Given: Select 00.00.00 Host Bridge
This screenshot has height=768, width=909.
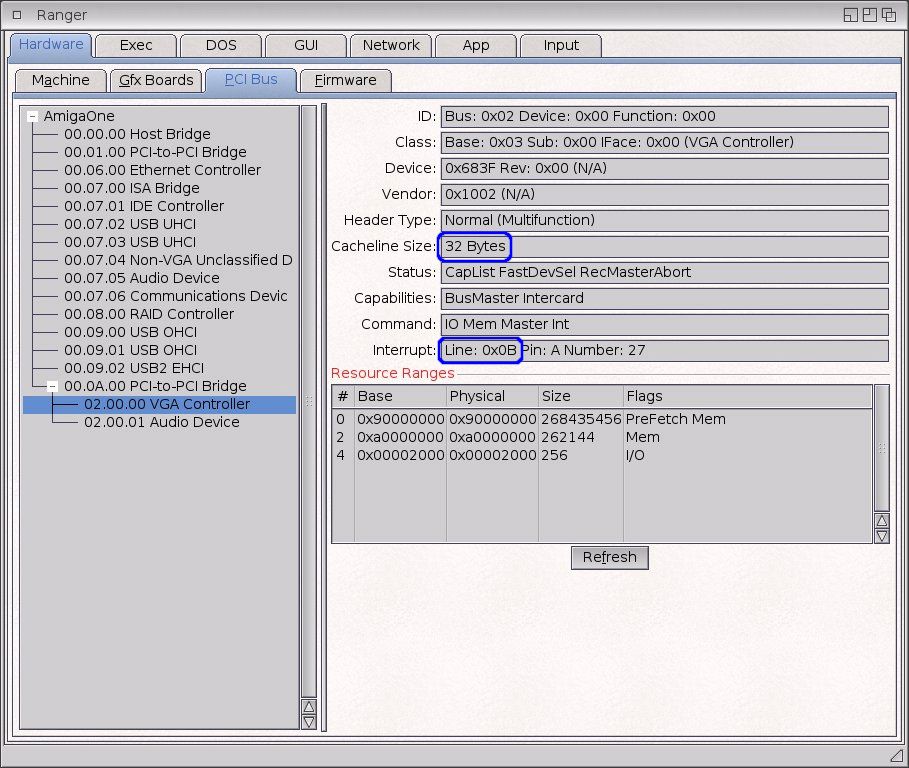Looking at the screenshot, I should point(137,134).
